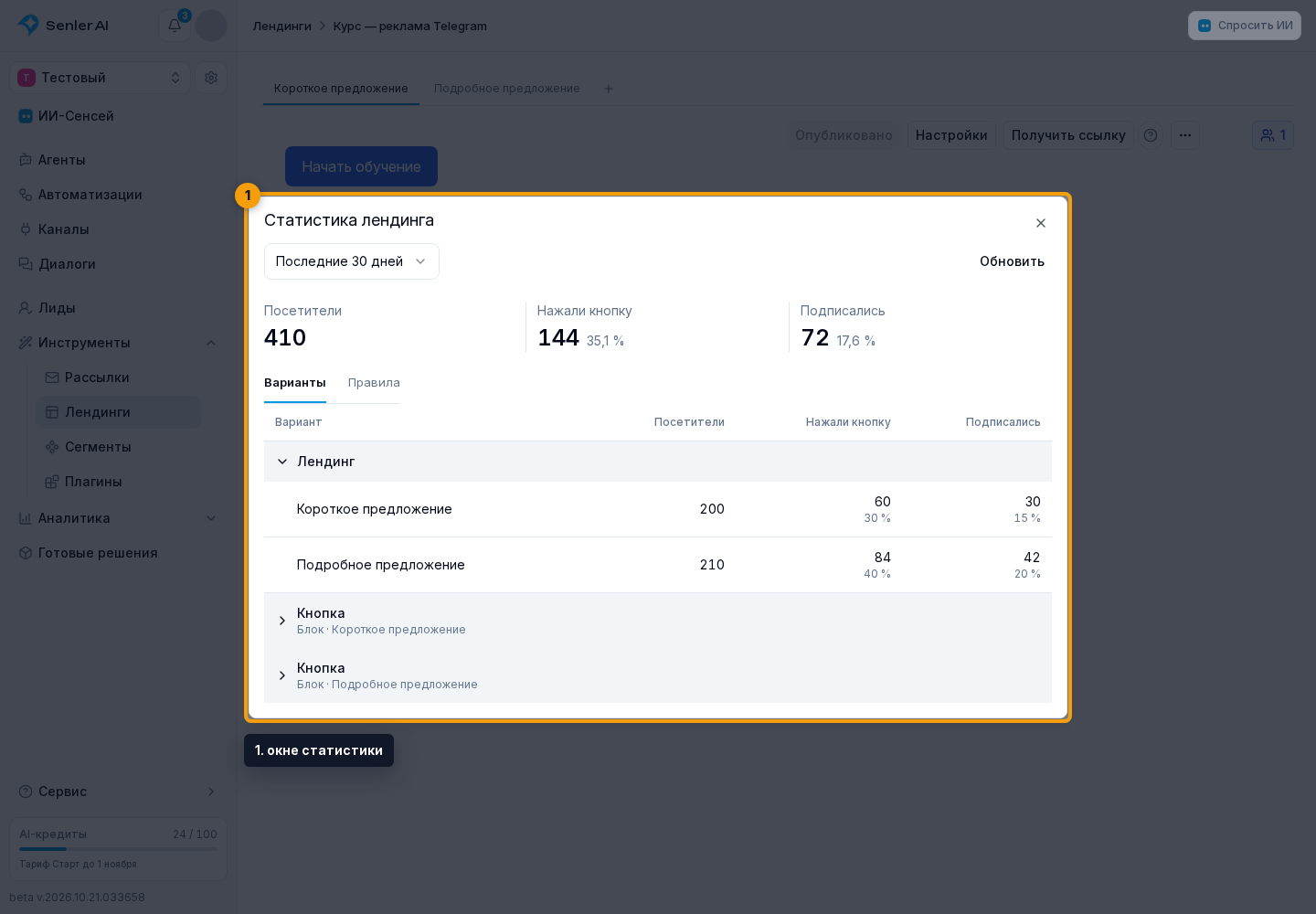Click the help question mark icon
This screenshot has width=1316, height=914.
(1151, 135)
